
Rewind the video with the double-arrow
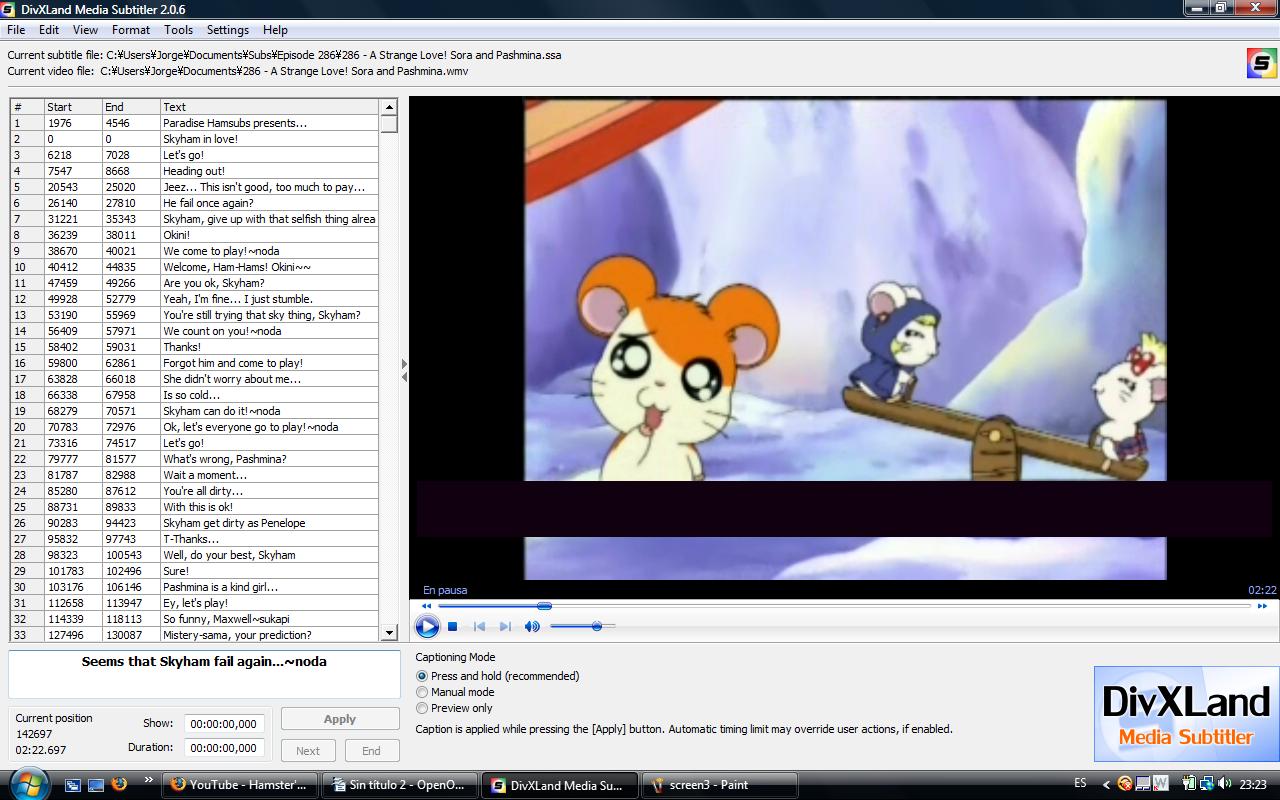(x=426, y=606)
